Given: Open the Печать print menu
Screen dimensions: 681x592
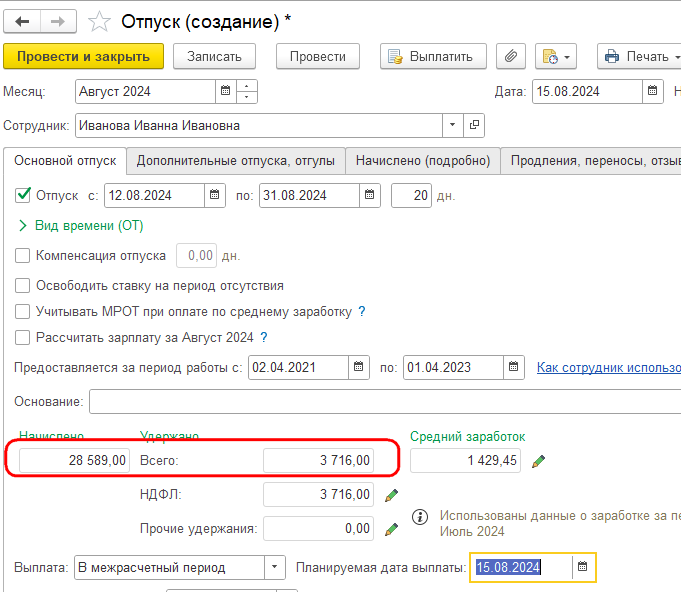Looking at the screenshot, I should (x=639, y=56).
